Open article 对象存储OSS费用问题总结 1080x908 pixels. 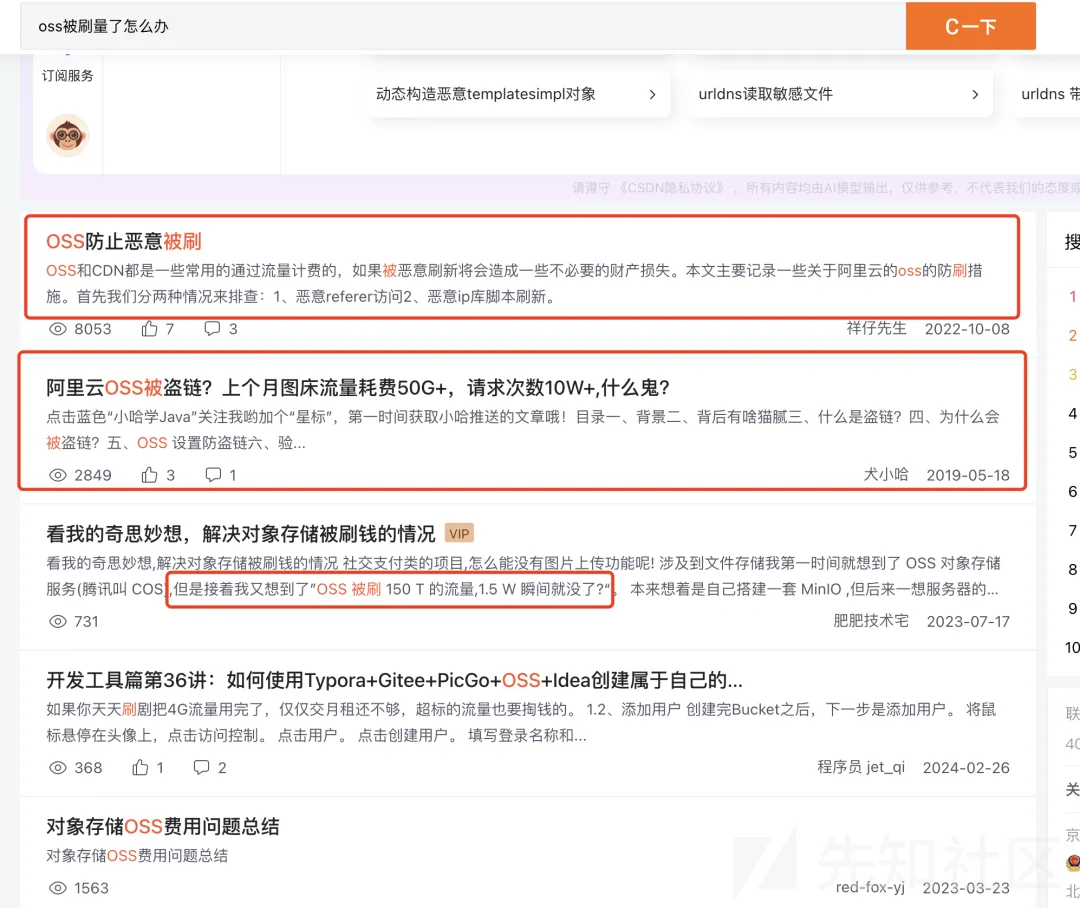tap(163, 827)
